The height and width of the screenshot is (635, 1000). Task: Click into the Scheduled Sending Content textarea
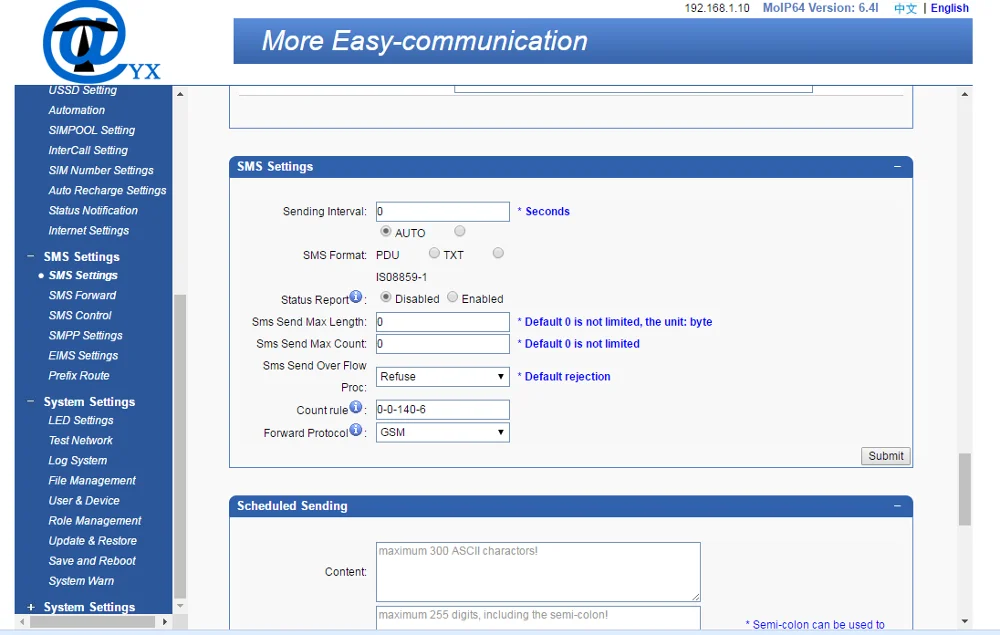tap(538, 572)
